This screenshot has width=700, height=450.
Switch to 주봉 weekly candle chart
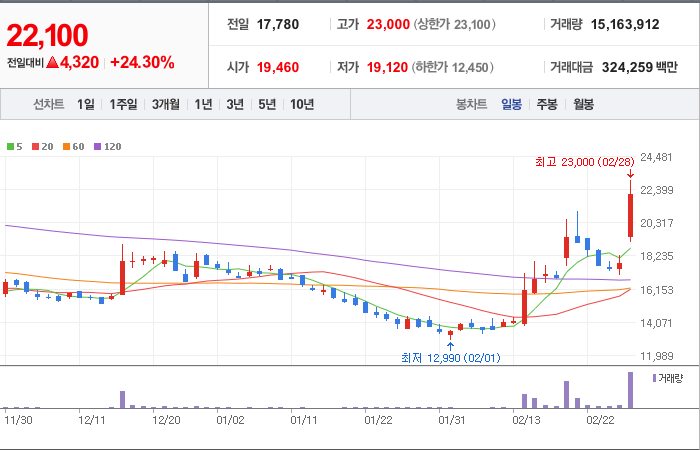pyautogui.click(x=547, y=104)
